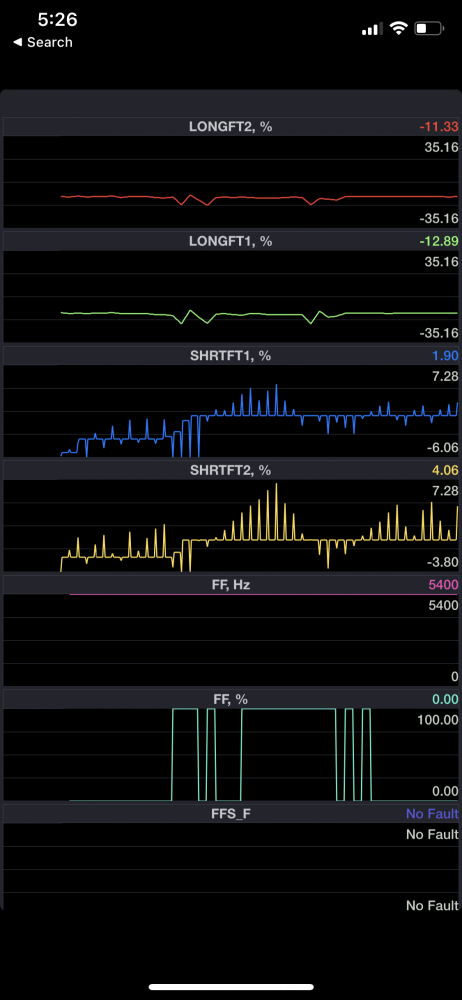Tap the battery status icon
Viewport: 462px width, 1000px height.
point(429,28)
